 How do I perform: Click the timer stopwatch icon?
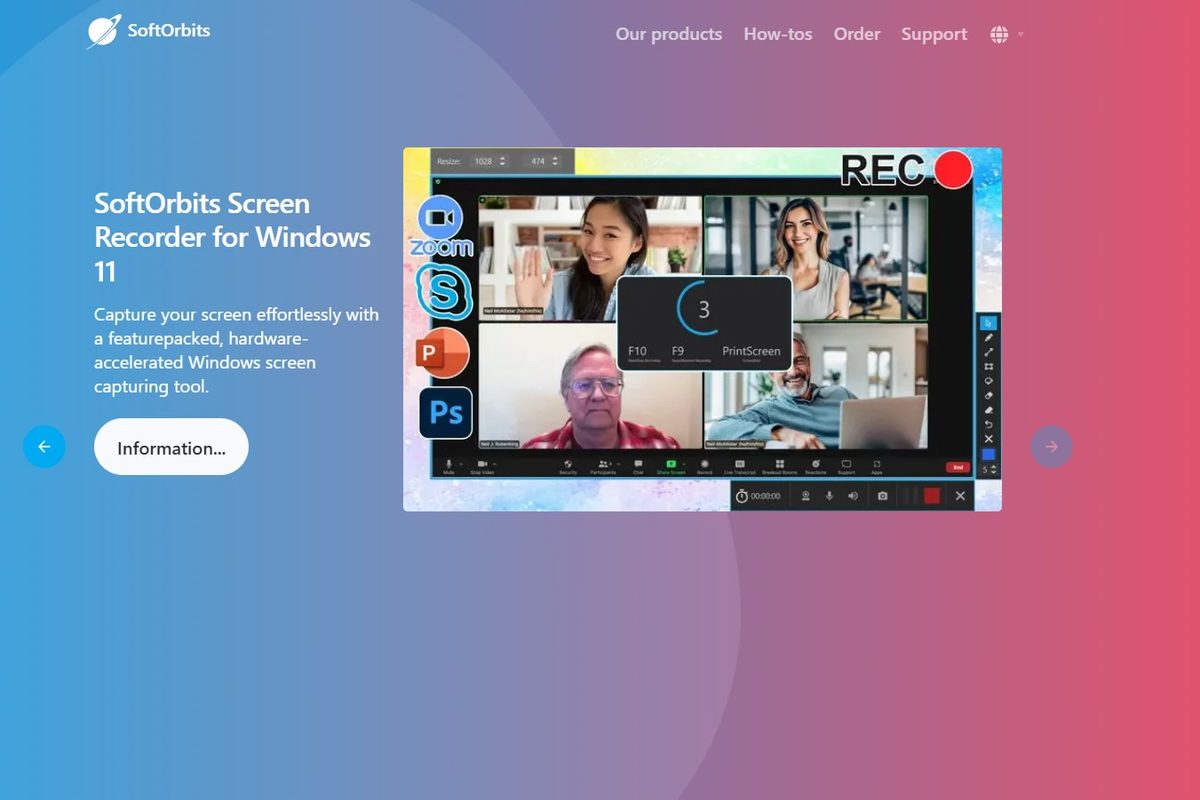tap(742, 496)
